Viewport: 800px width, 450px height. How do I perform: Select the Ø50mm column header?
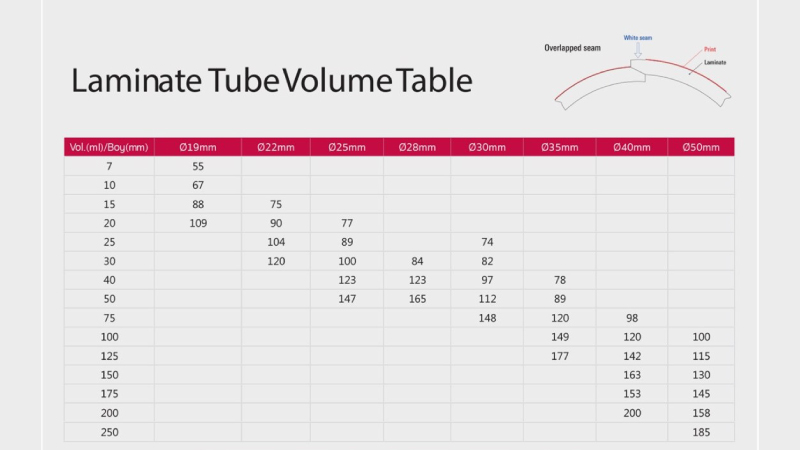[701, 147]
